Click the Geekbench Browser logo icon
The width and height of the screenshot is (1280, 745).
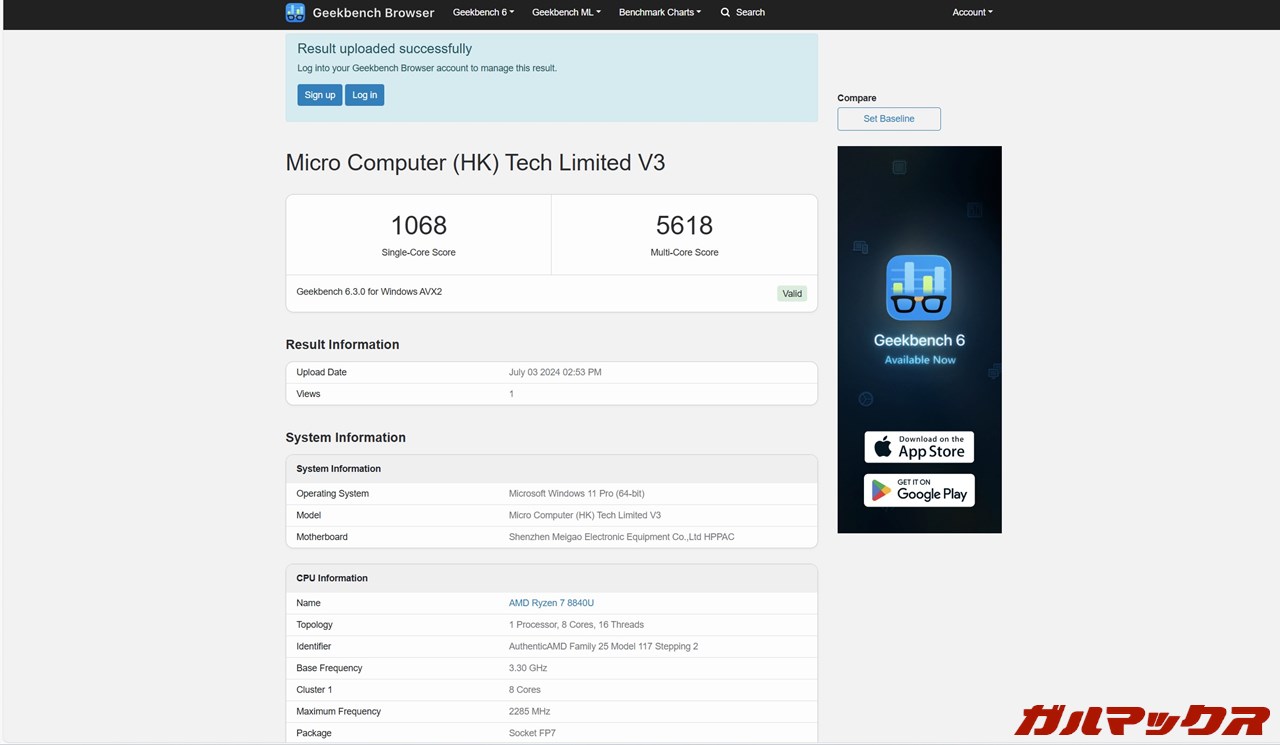(294, 12)
